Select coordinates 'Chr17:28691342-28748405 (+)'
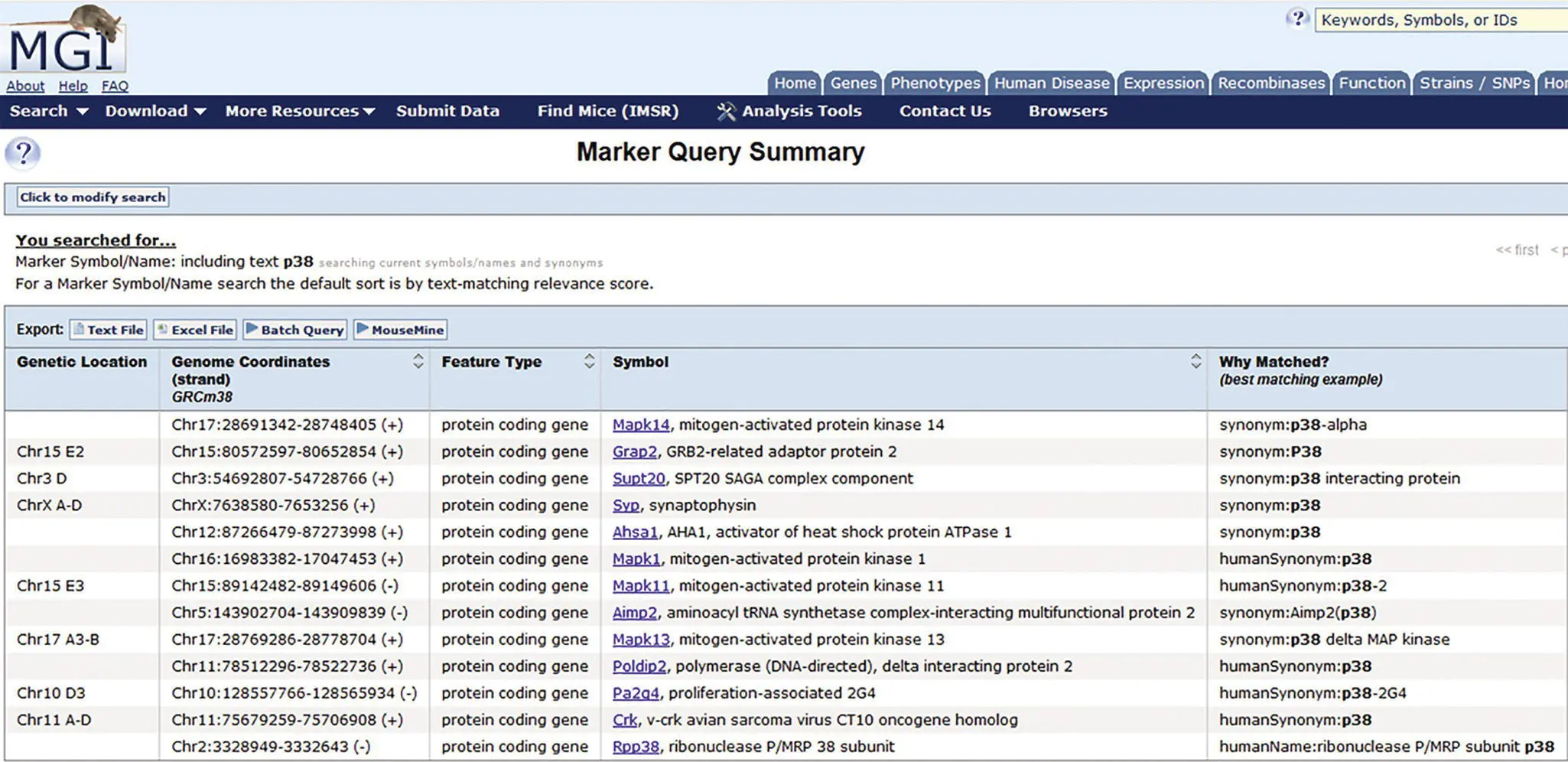The height and width of the screenshot is (762, 1568). [x=287, y=425]
